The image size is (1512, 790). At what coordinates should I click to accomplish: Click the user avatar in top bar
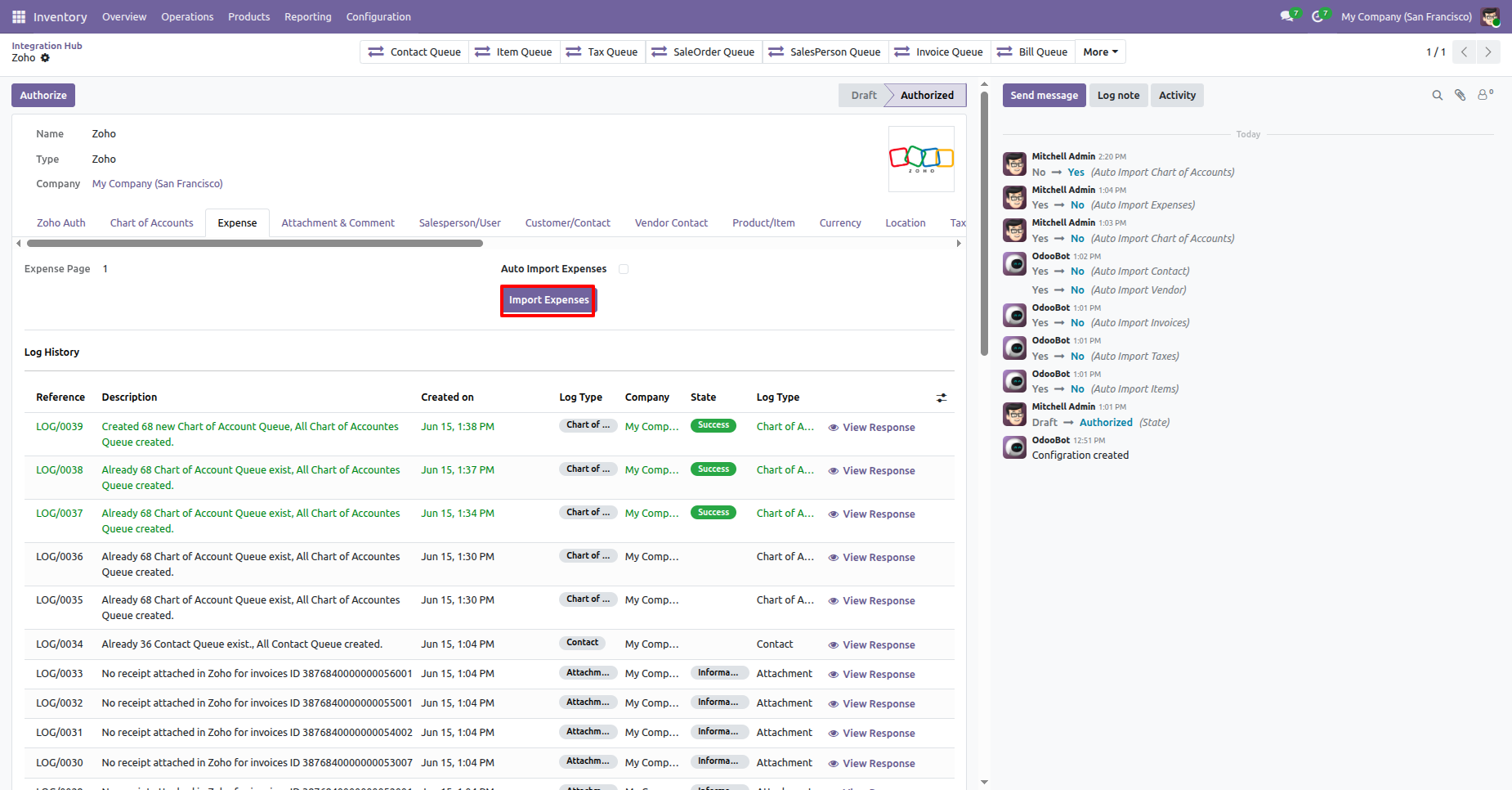point(1490,16)
